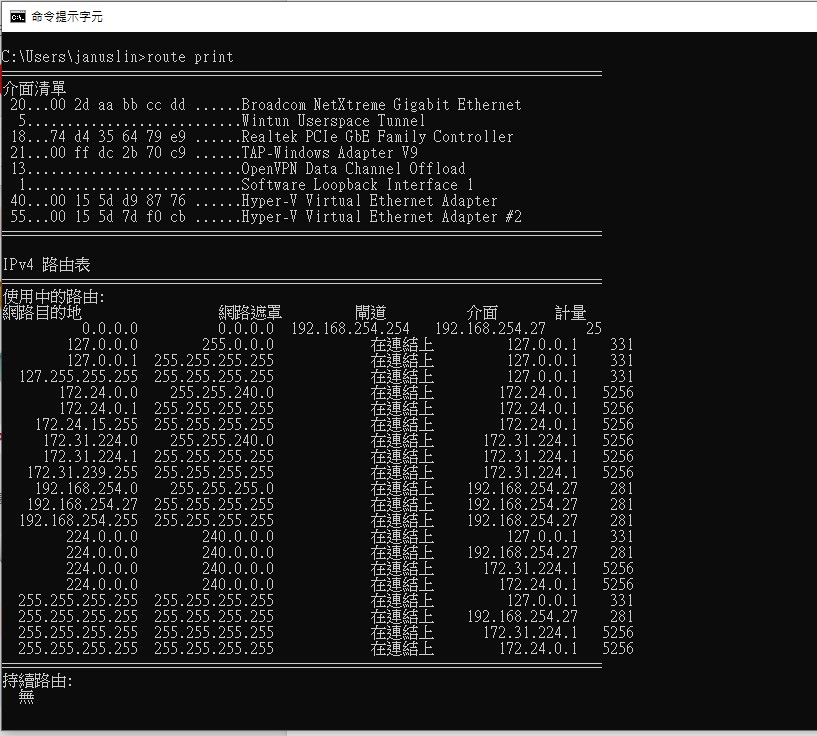Viewport: 817px width, 736px height.
Task: Click the IPv4 路由表 heading
Action: click(48, 265)
